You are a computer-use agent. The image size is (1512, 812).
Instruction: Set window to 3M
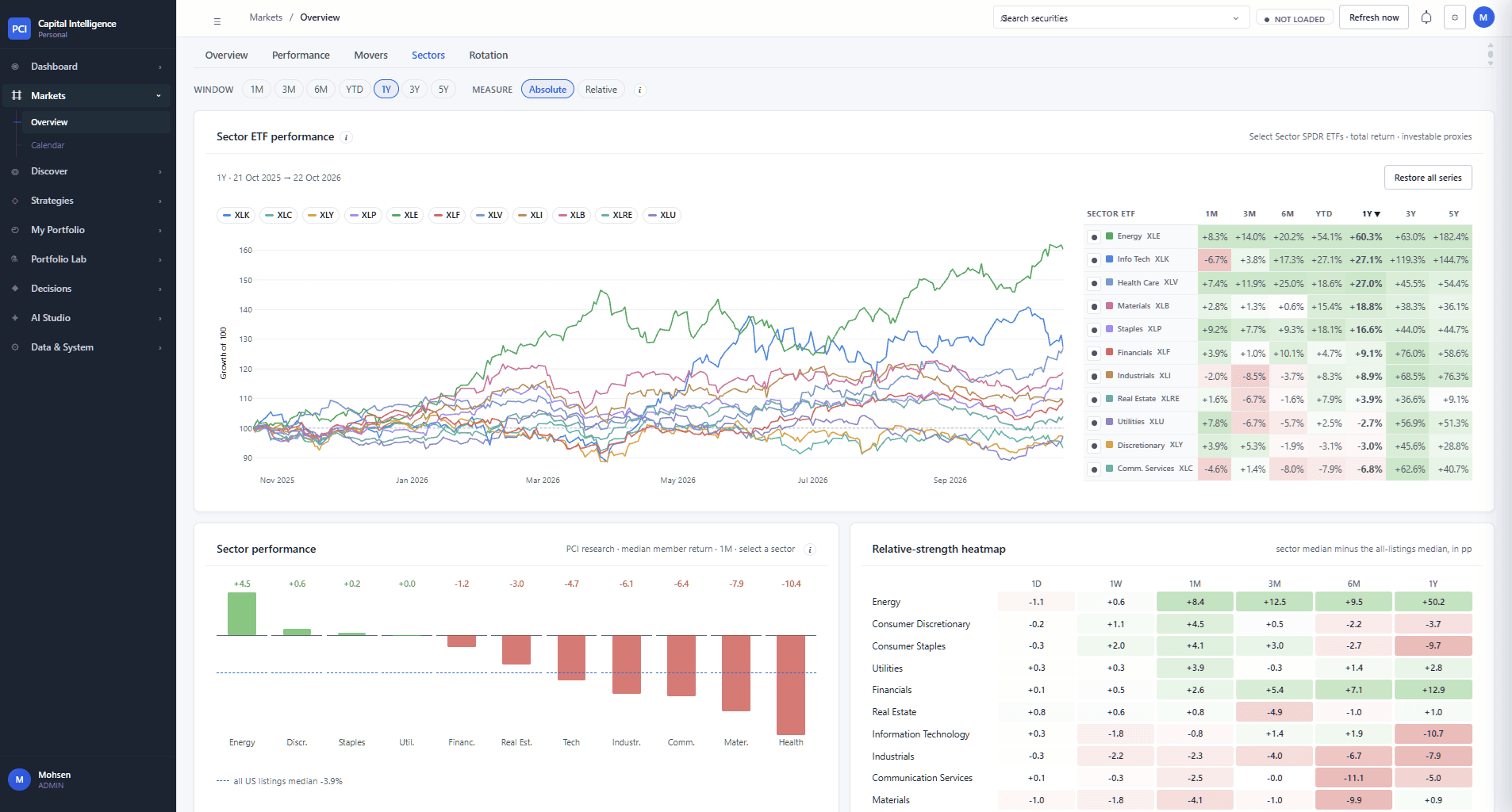pyautogui.click(x=289, y=90)
